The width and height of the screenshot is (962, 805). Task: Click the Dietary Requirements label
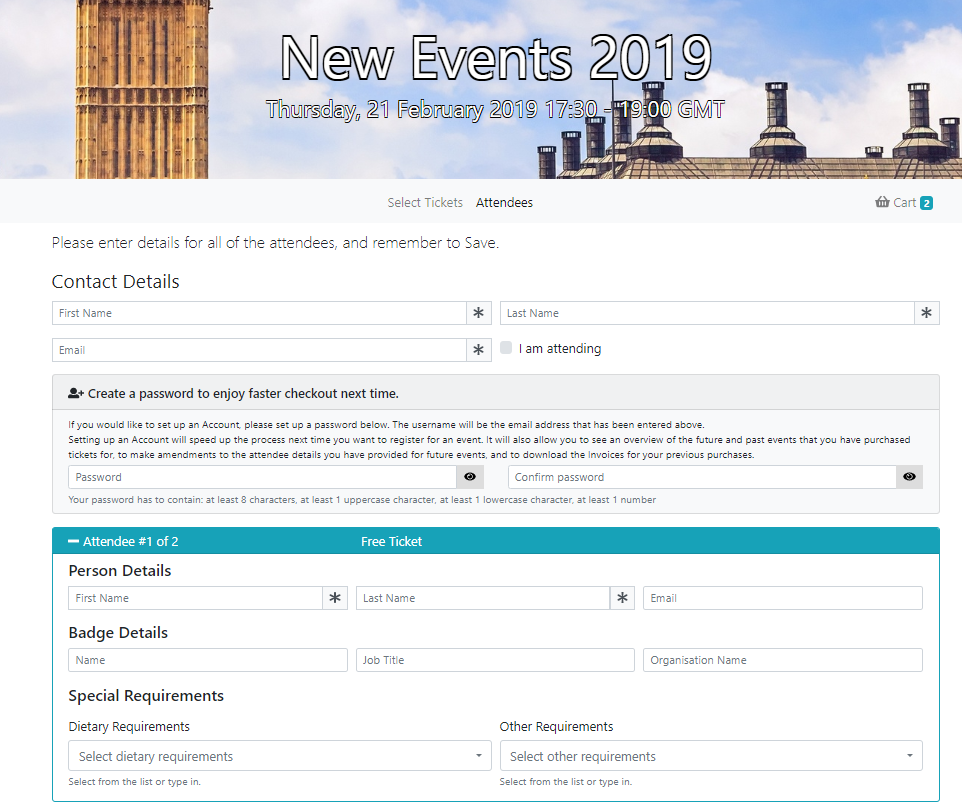129,726
